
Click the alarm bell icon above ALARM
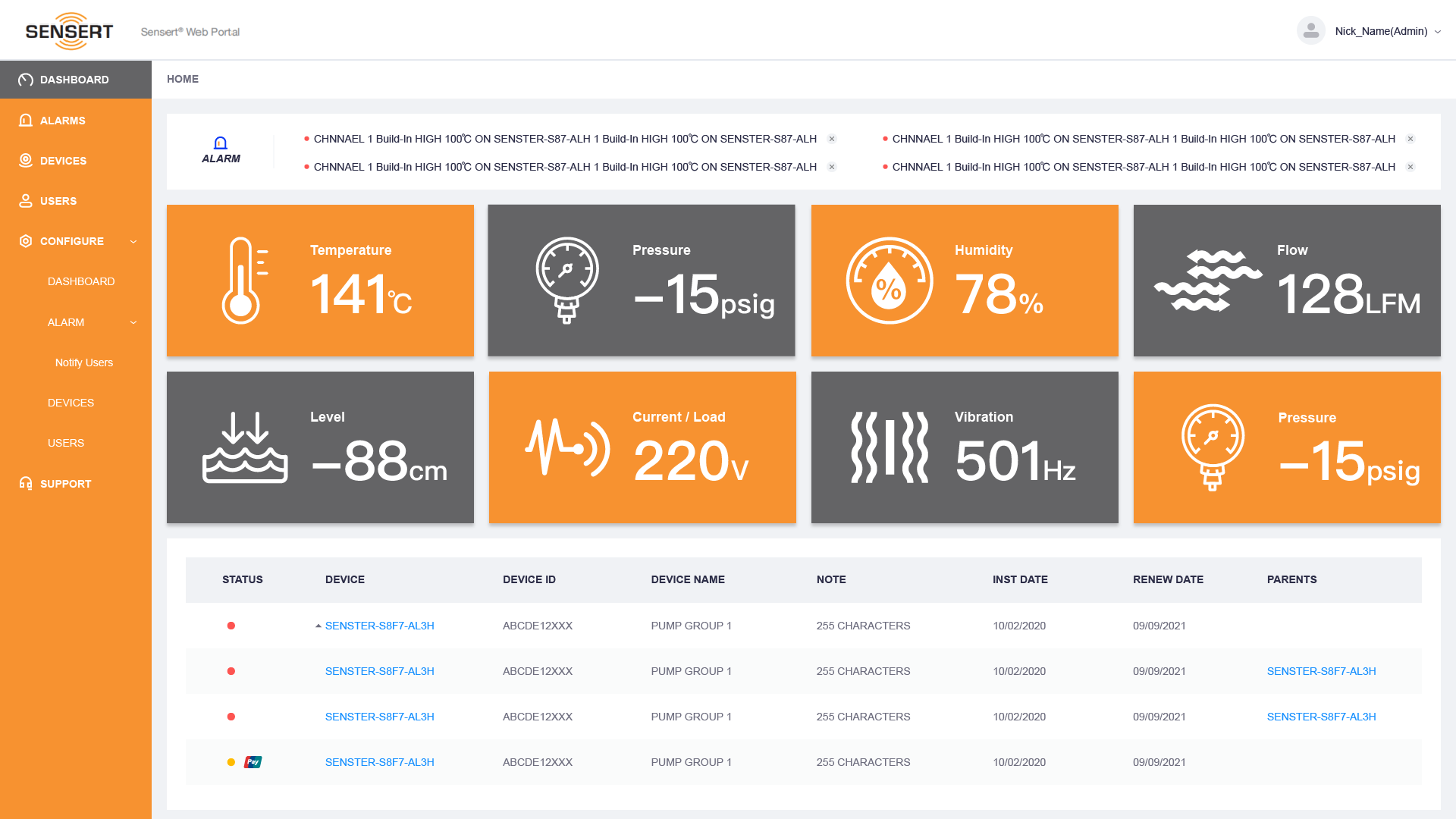pos(221,143)
